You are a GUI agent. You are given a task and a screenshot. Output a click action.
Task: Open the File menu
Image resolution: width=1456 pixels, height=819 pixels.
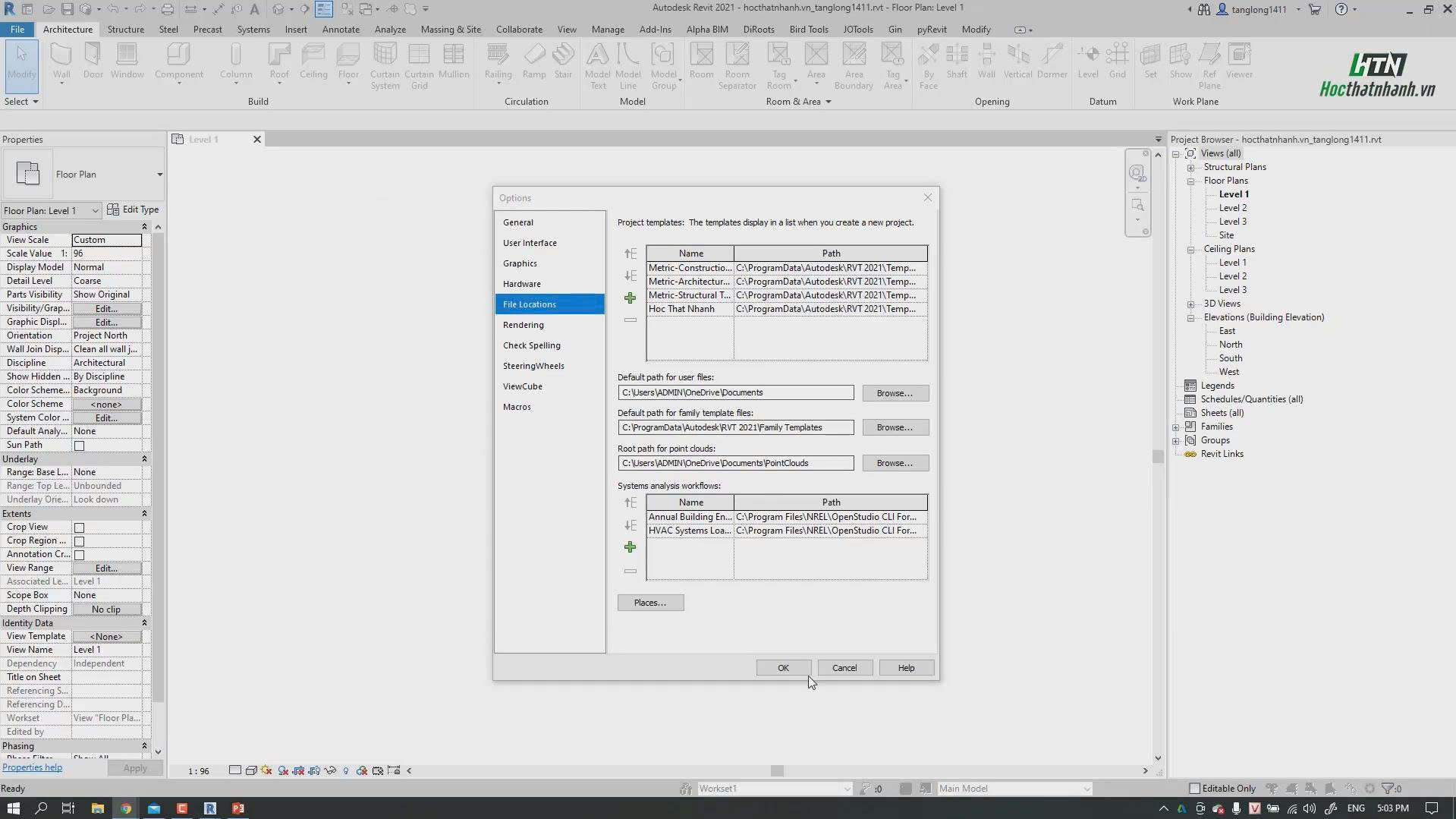(17, 30)
